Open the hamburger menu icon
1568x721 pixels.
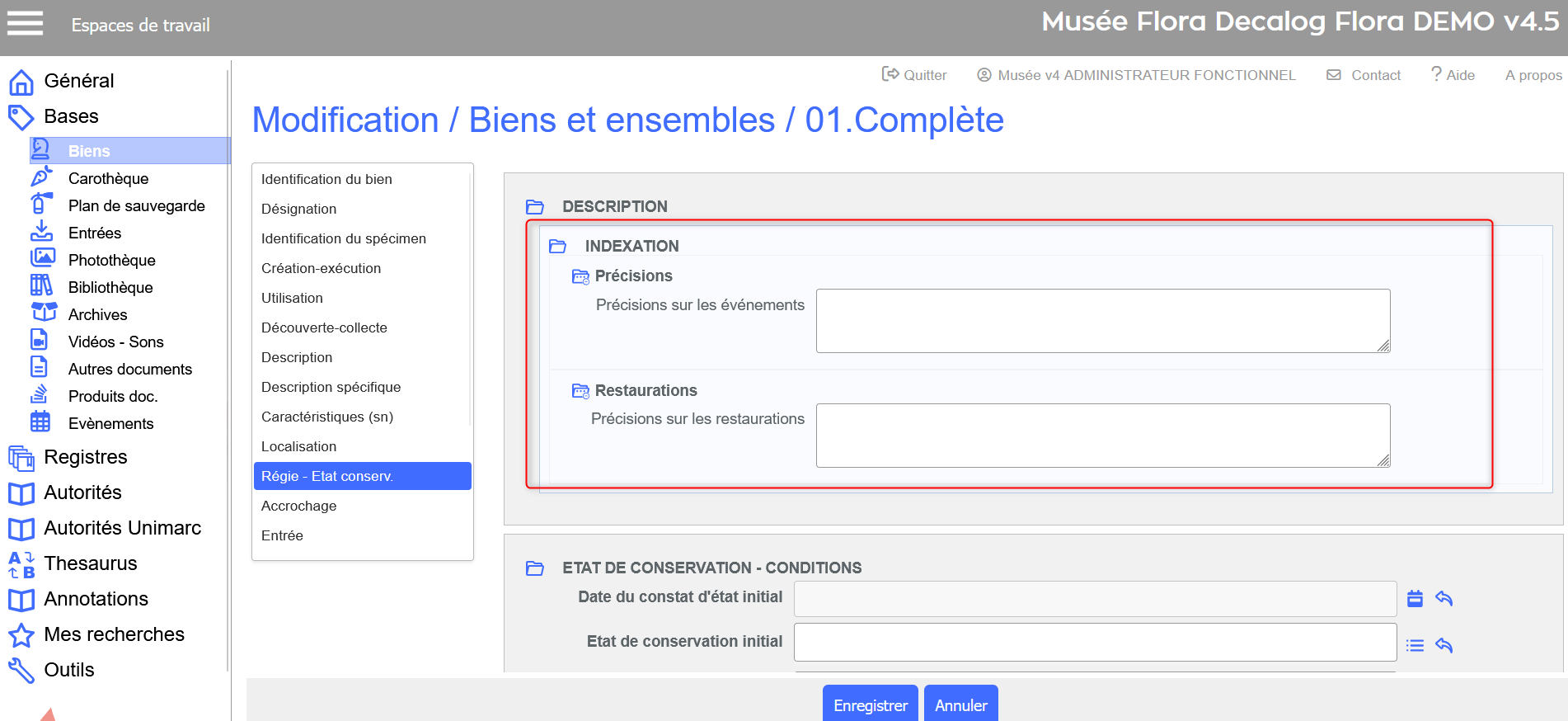[x=25, y=23]
